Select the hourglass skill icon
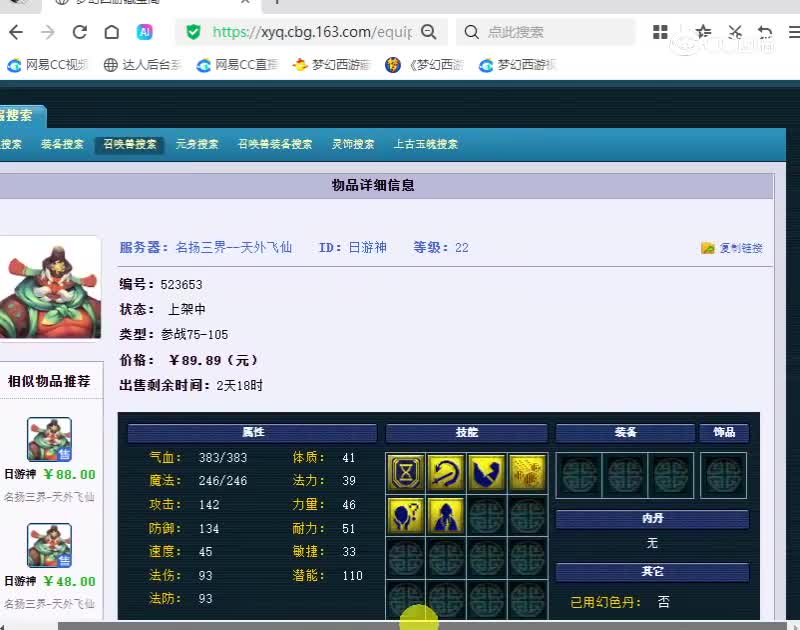800x630 pixels. point(406,473)
